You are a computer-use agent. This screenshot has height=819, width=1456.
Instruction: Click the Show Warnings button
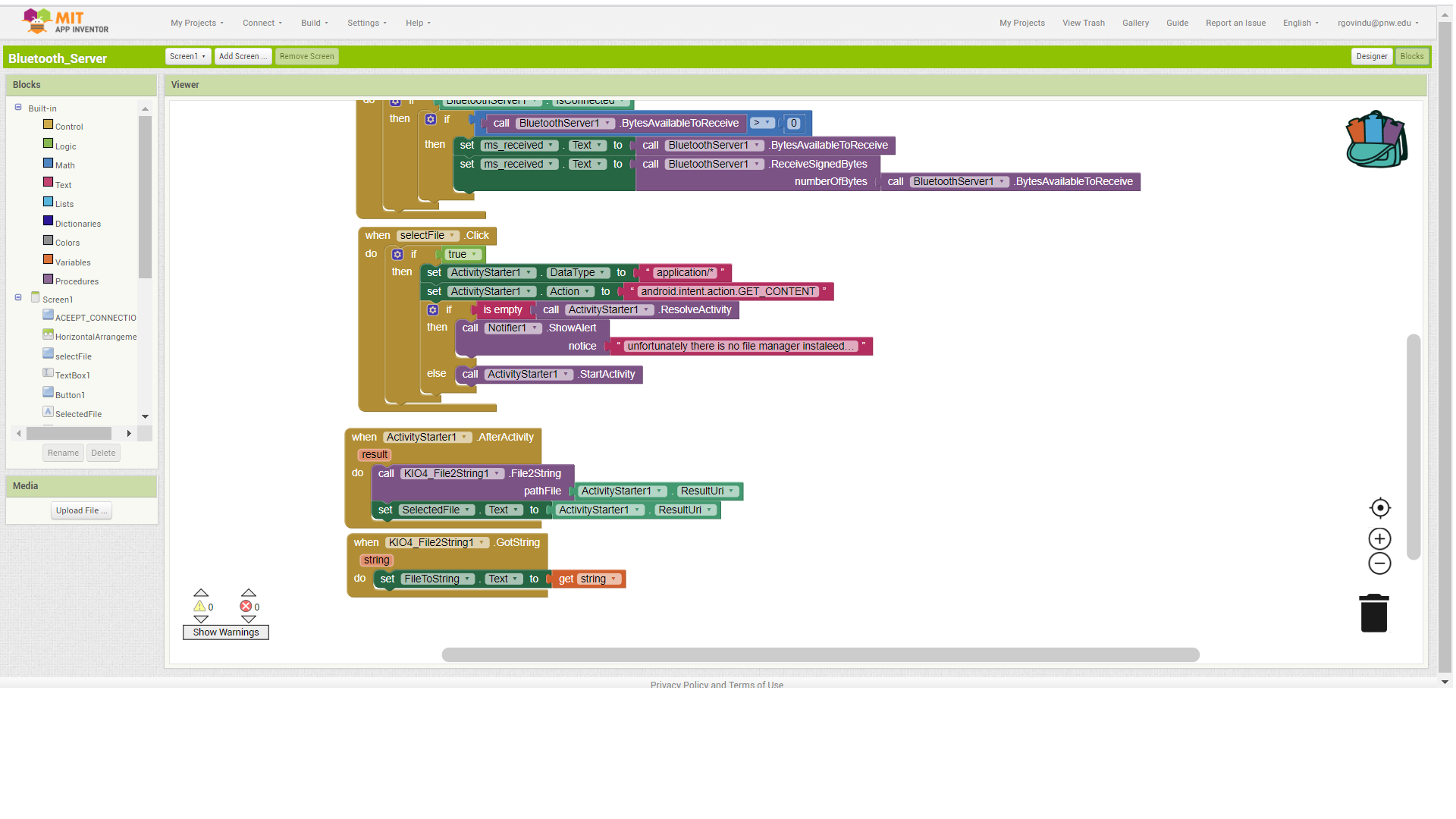(x=225, y=632)
